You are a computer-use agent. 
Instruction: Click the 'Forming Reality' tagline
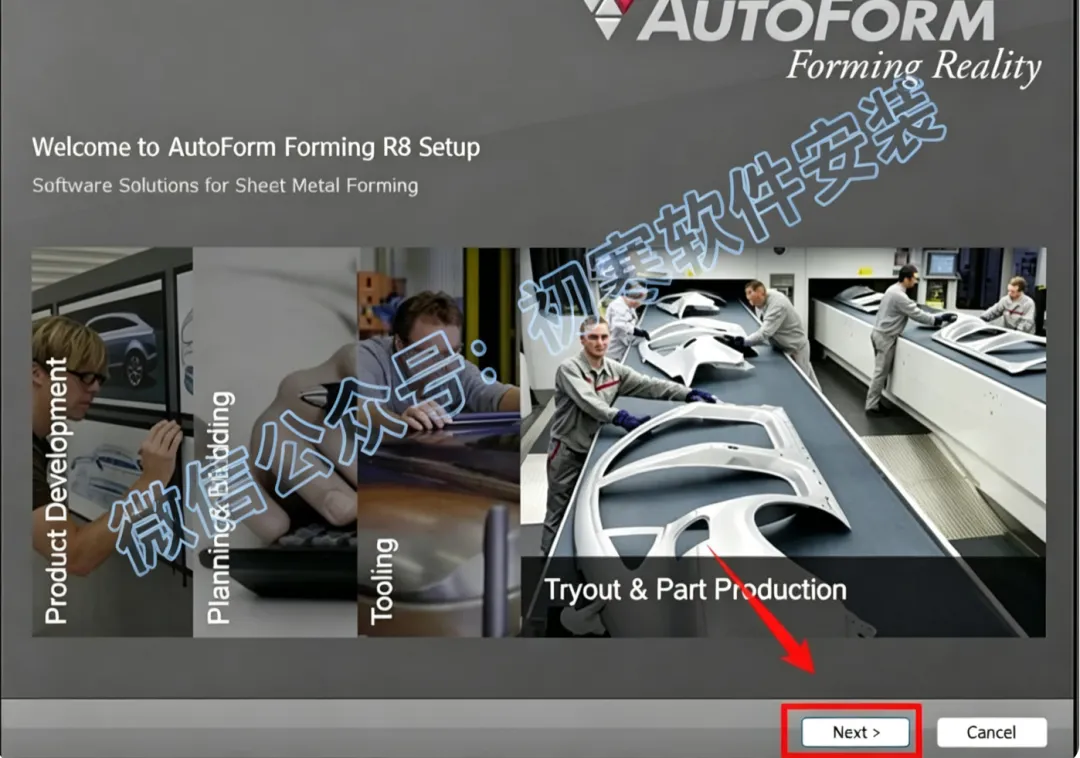913,67
